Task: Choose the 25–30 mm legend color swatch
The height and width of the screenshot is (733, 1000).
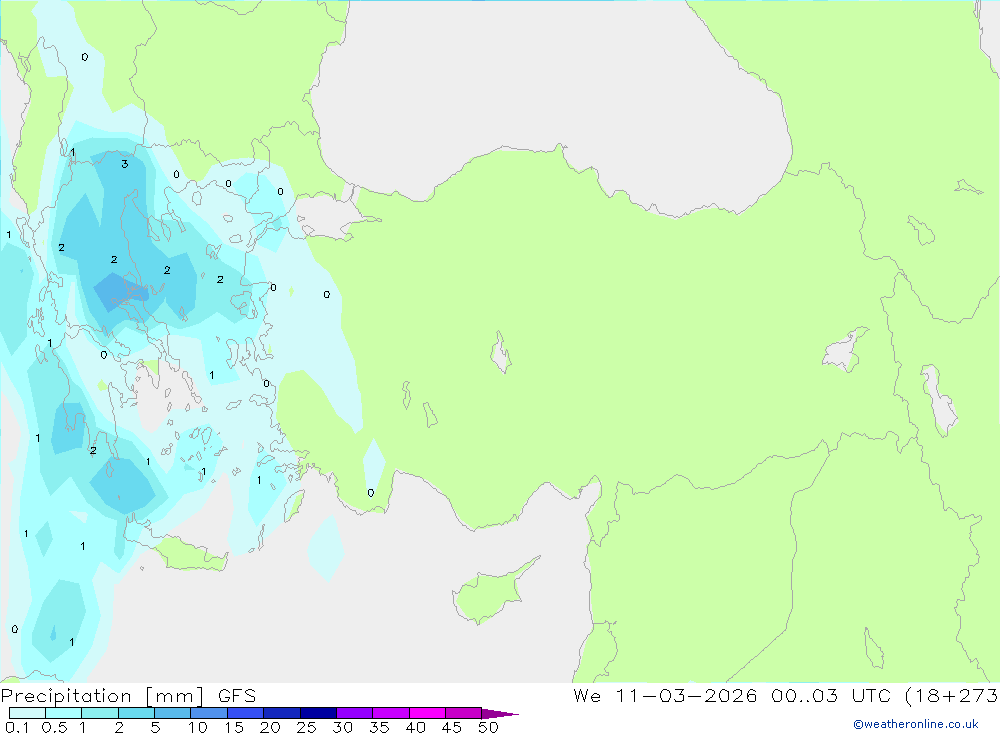Action: 318,713
